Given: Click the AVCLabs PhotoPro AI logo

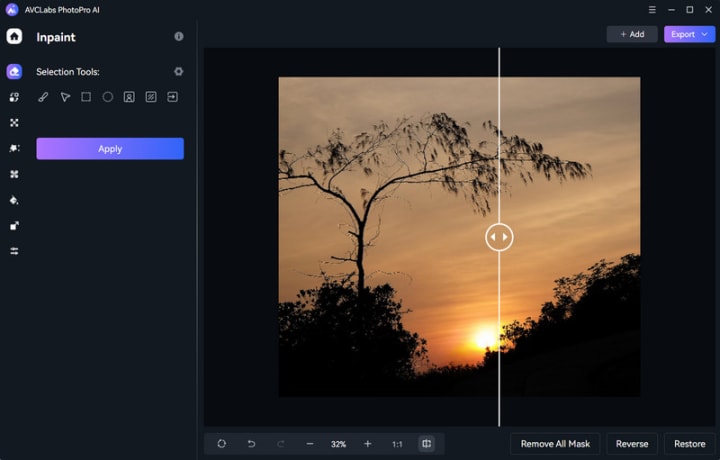Looking at the screenshot, I should pyautogui.click(x=12, y=10).
